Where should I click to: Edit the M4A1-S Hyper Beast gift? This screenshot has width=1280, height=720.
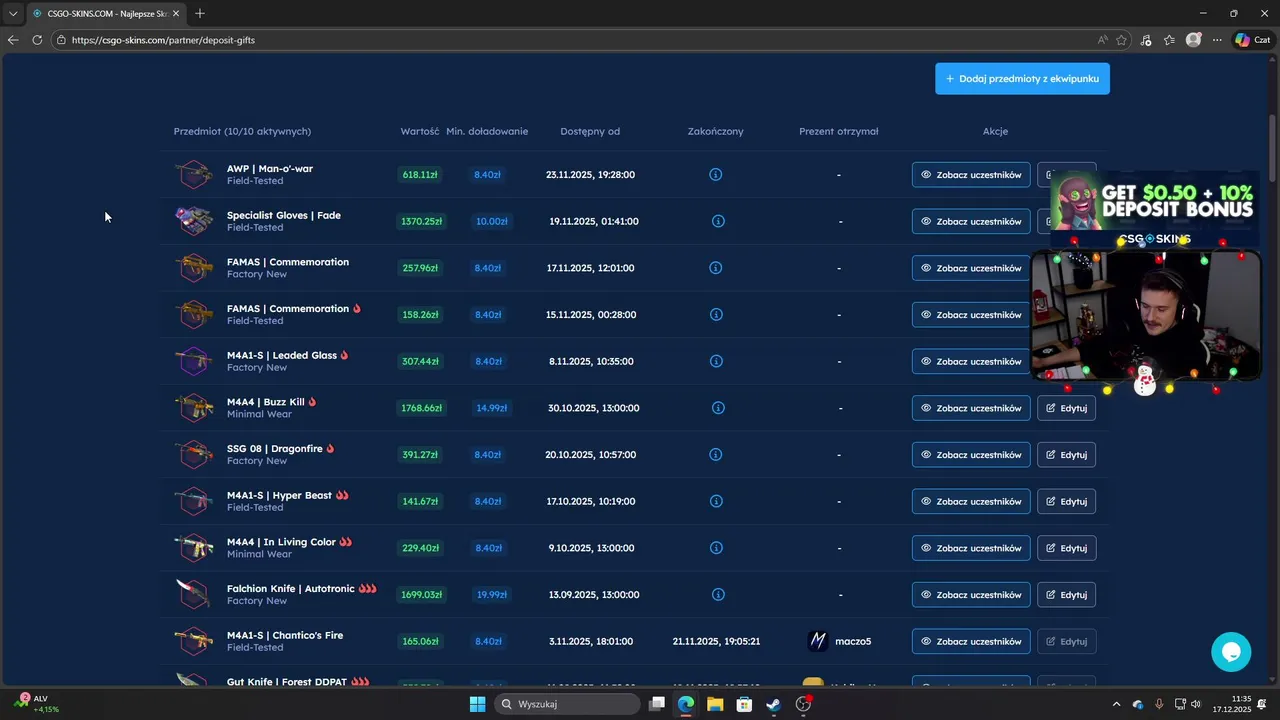[1066, 501]
